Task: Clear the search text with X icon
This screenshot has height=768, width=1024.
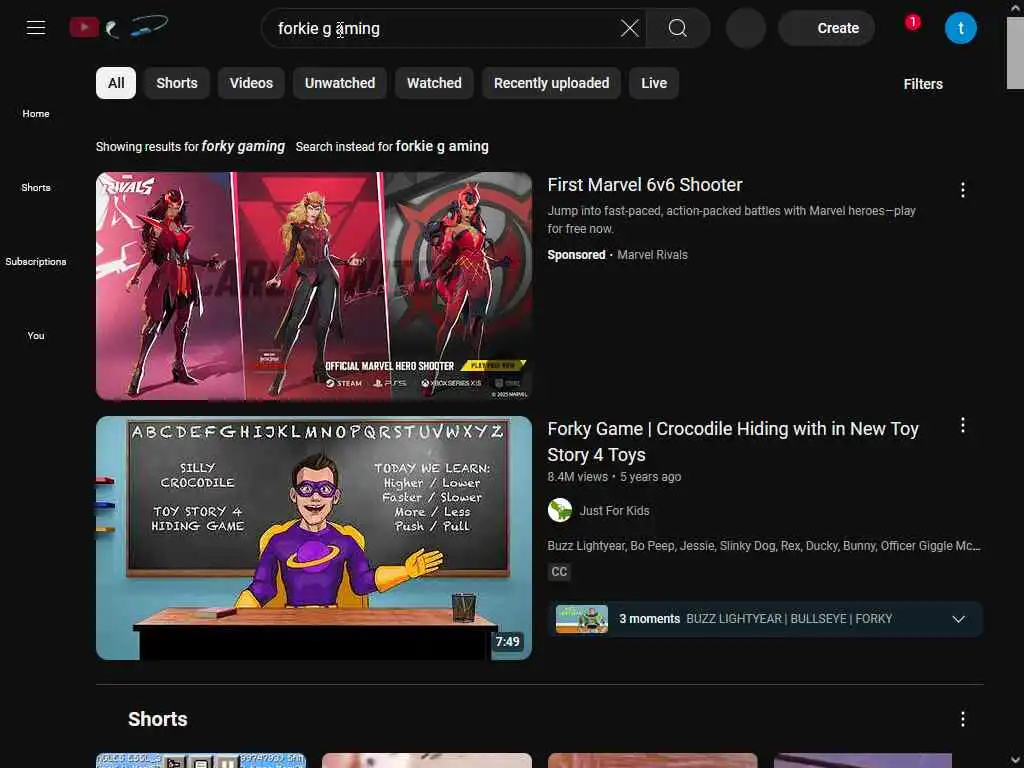Action: [x=630, y=28]
